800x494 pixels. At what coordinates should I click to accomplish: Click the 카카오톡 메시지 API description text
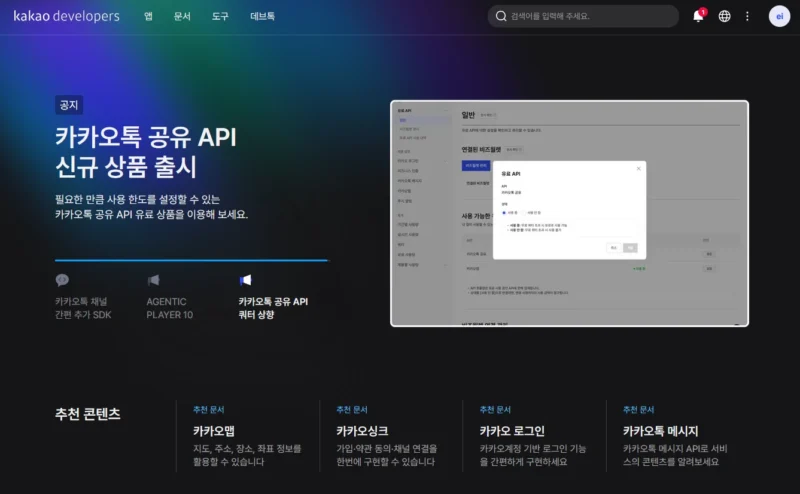675,455
